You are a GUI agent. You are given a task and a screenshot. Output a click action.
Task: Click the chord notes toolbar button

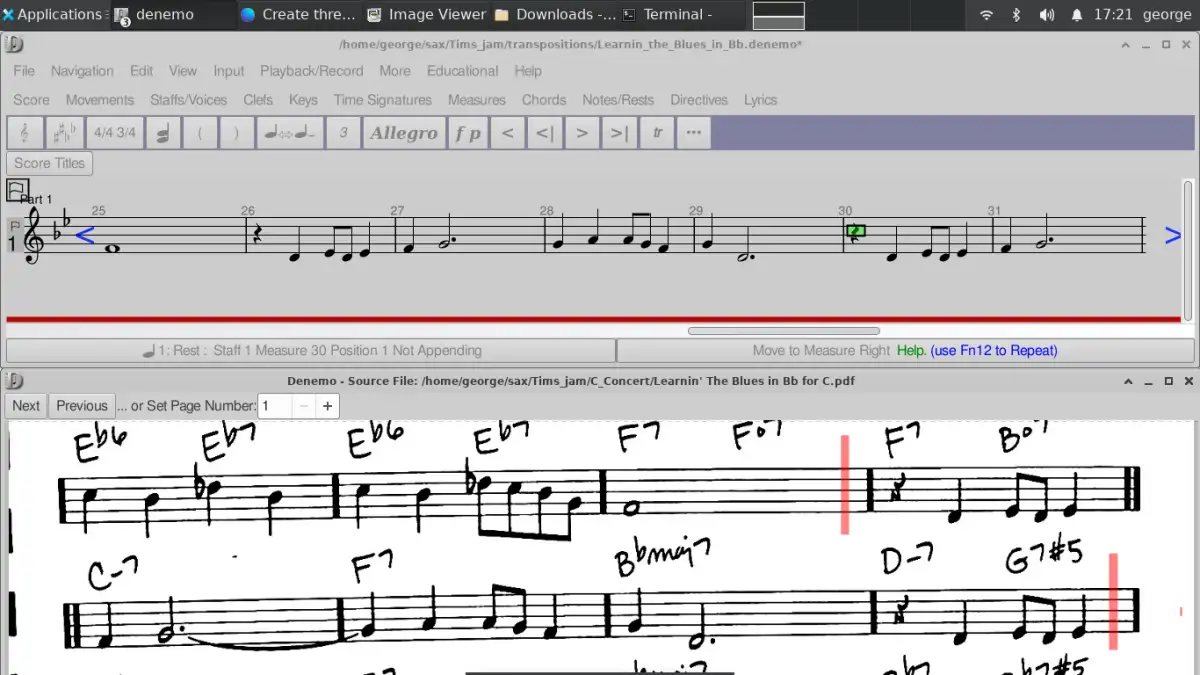click(162, 133)
